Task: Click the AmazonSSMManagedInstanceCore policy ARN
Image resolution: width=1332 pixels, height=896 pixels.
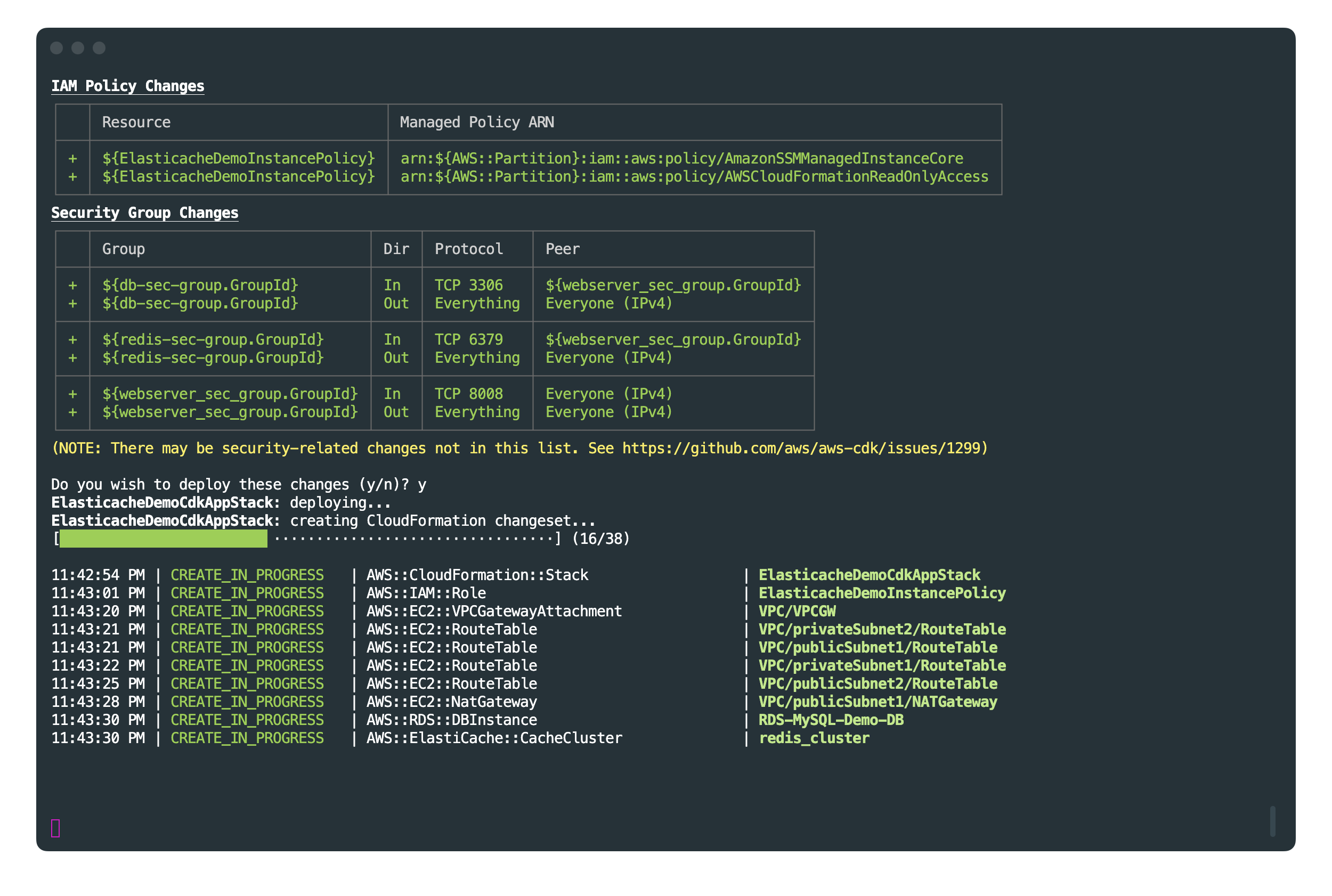Action: [681, 158]
